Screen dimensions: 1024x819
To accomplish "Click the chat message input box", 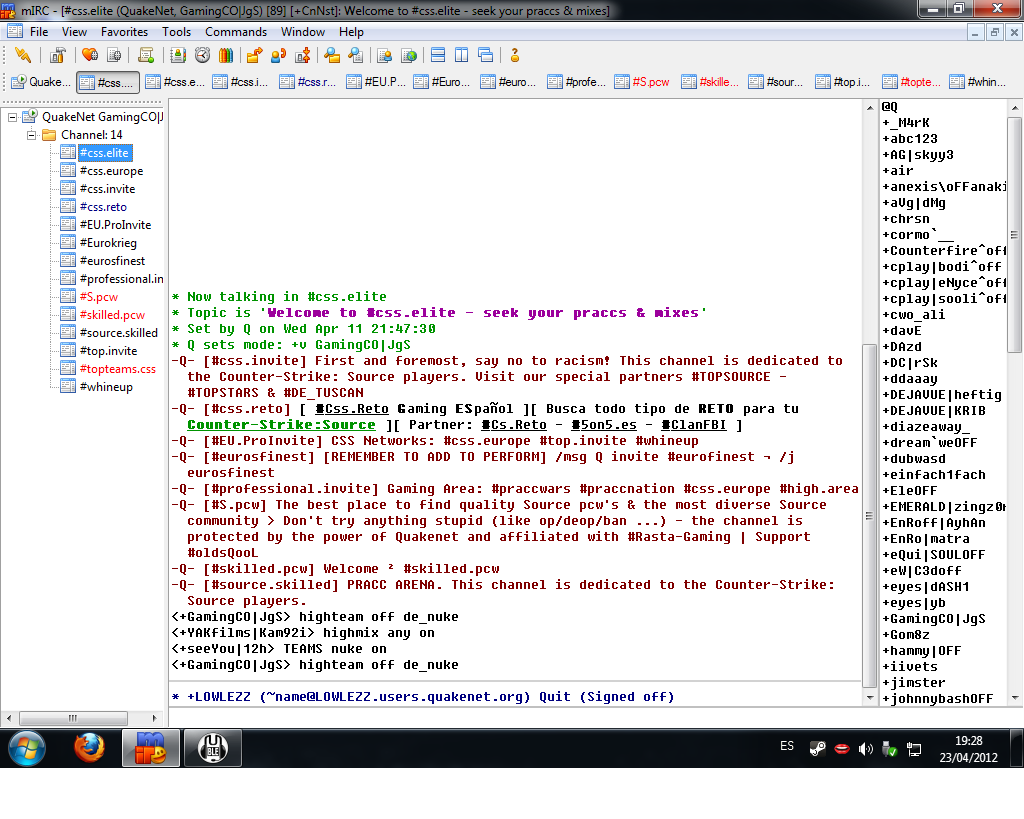I will 516,716.
